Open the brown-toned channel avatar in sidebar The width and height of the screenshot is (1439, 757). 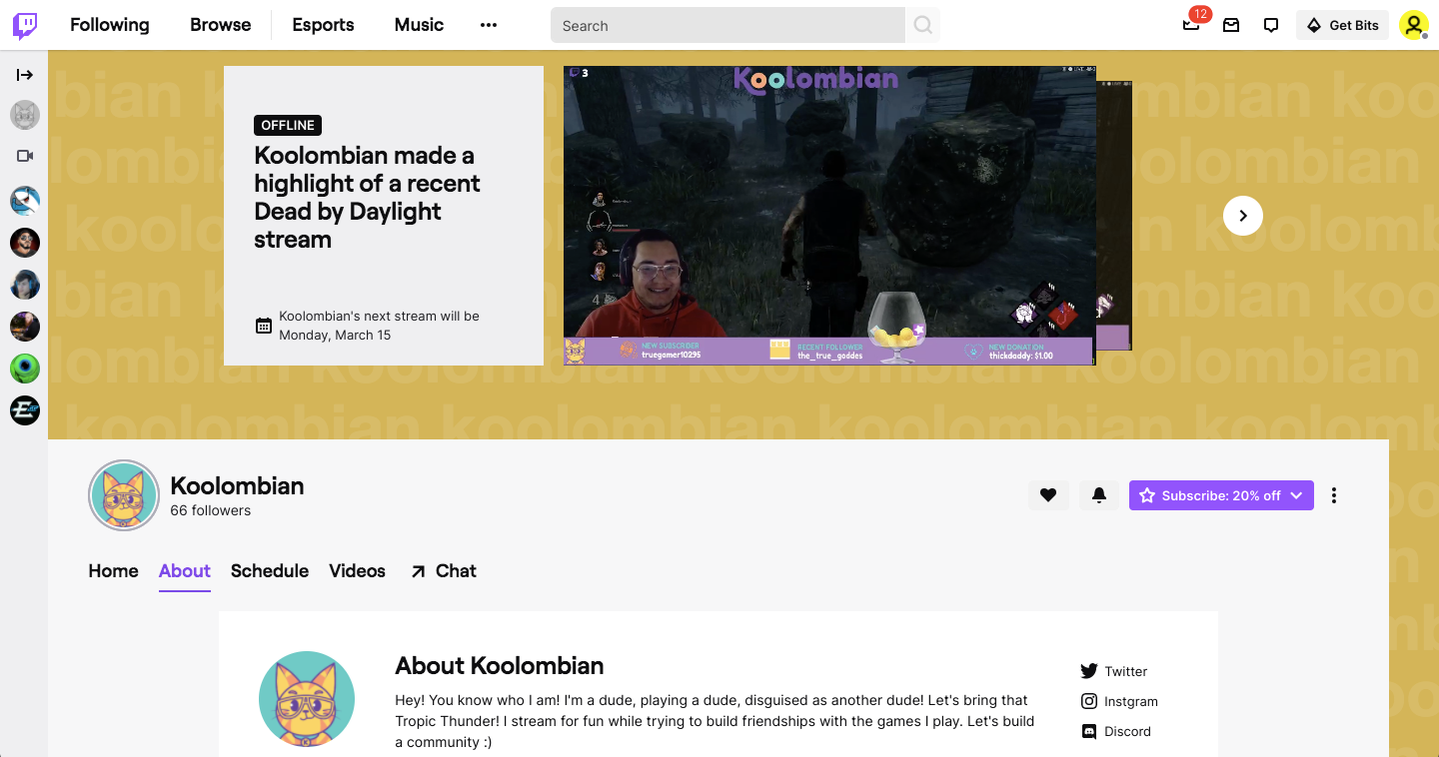pyautogui.click(x=25, y=326)
